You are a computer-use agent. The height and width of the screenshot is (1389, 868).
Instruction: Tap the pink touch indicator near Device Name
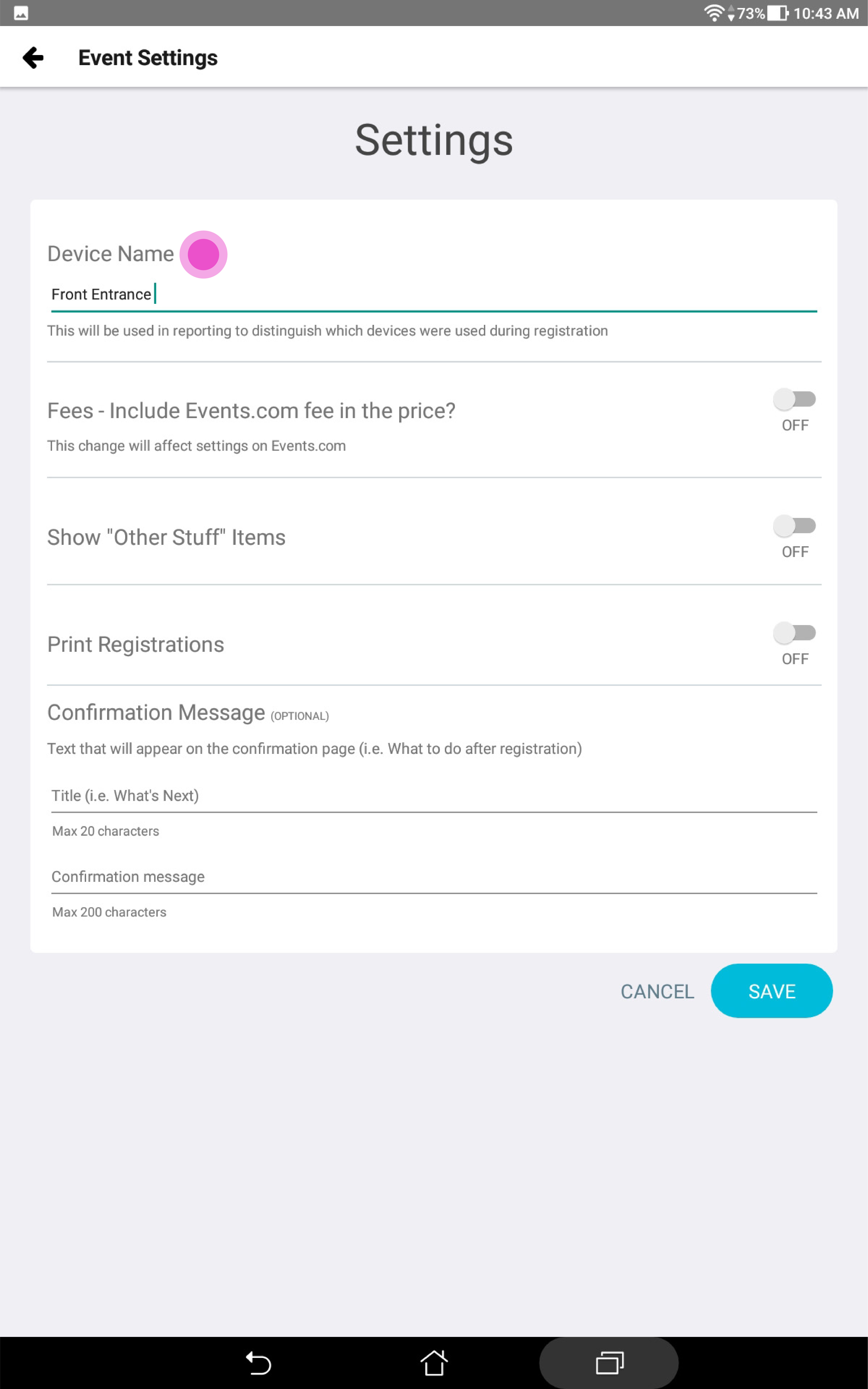click(x=203, y=254)
